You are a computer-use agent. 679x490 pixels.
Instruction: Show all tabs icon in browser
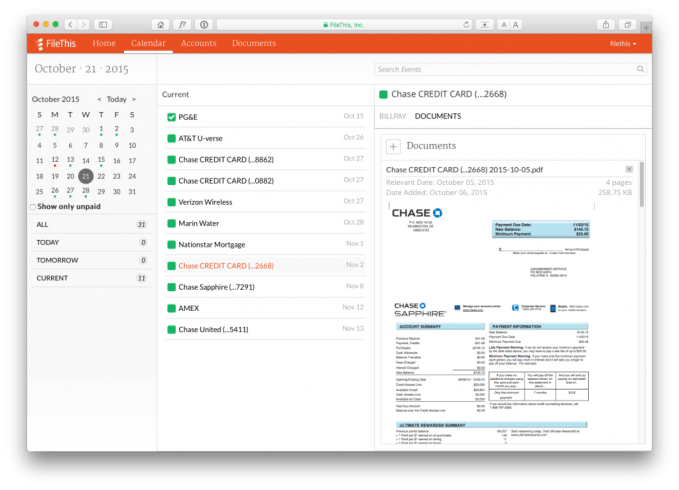click(627, 25)
